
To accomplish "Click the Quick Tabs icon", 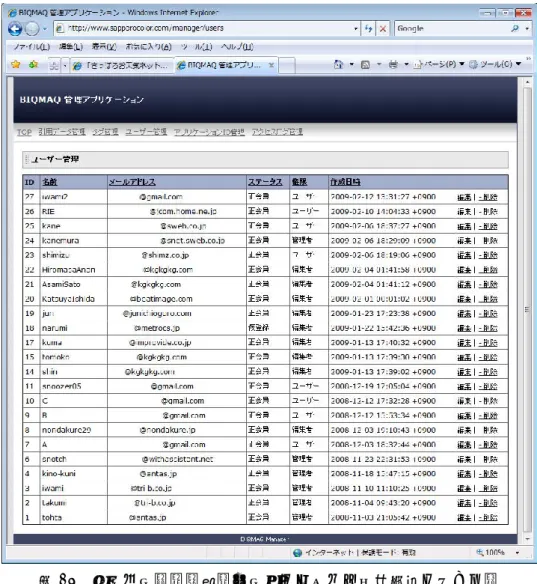I will click(x=54, y=66).
